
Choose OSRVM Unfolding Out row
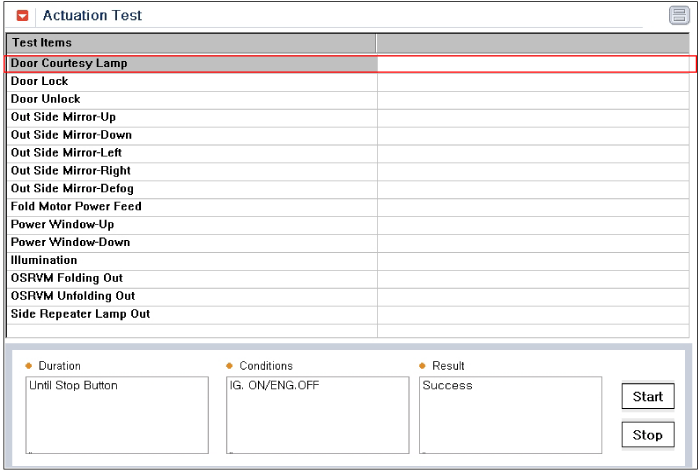pos(348,297)
